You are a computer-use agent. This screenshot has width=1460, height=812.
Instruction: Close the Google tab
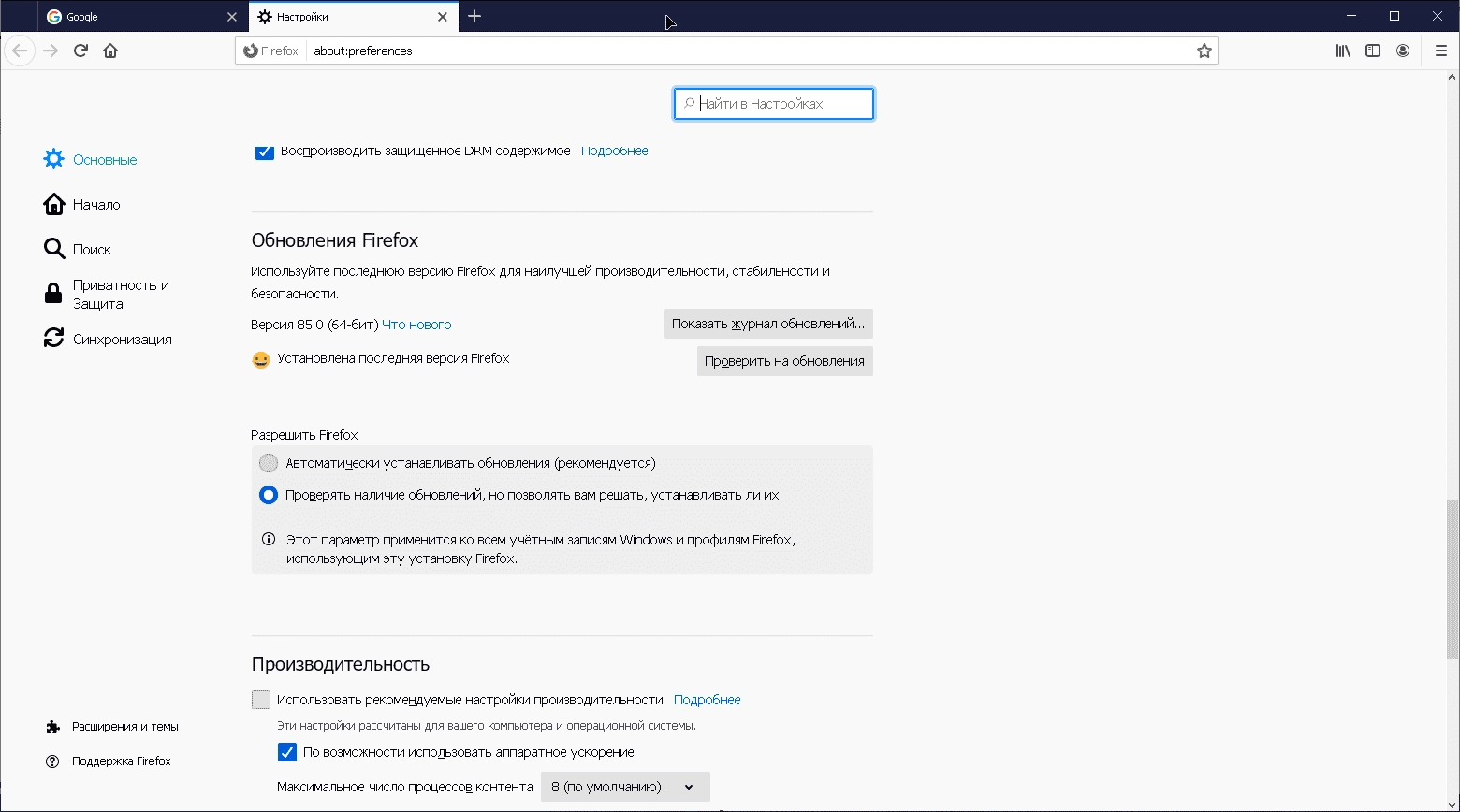coord(232,17)
